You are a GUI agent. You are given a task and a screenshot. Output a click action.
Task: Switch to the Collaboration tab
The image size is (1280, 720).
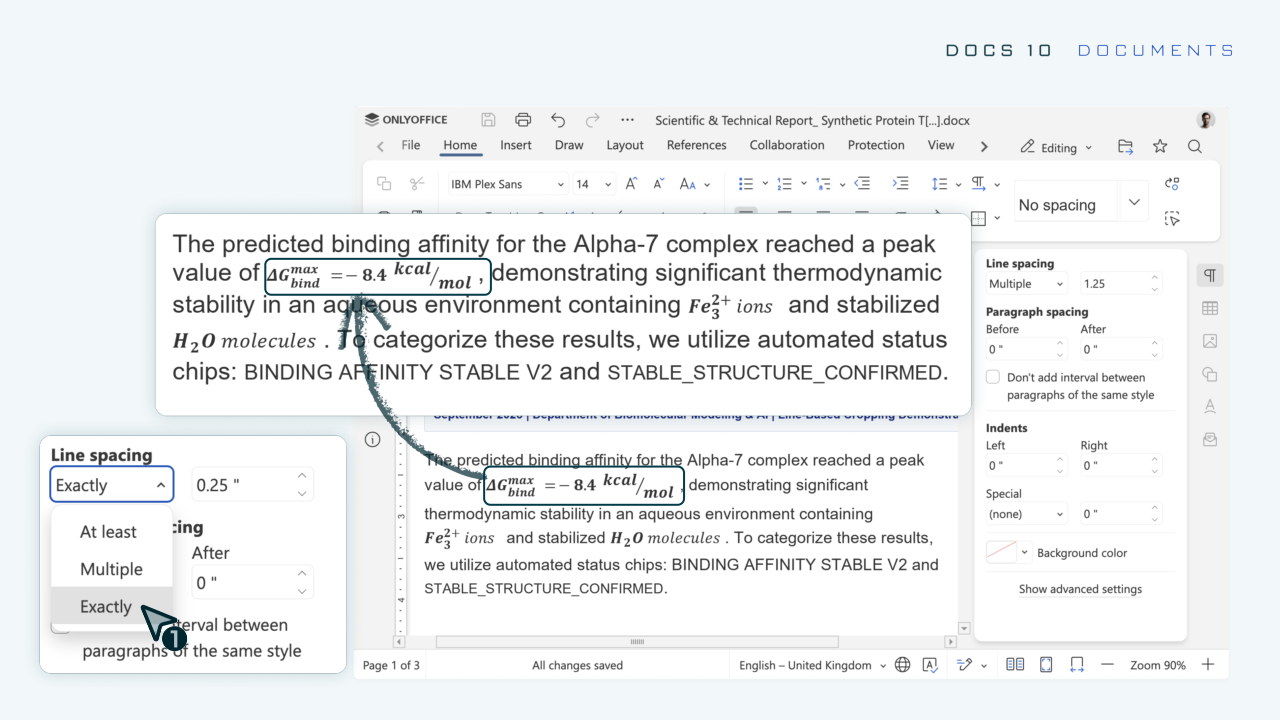(787, 145)
